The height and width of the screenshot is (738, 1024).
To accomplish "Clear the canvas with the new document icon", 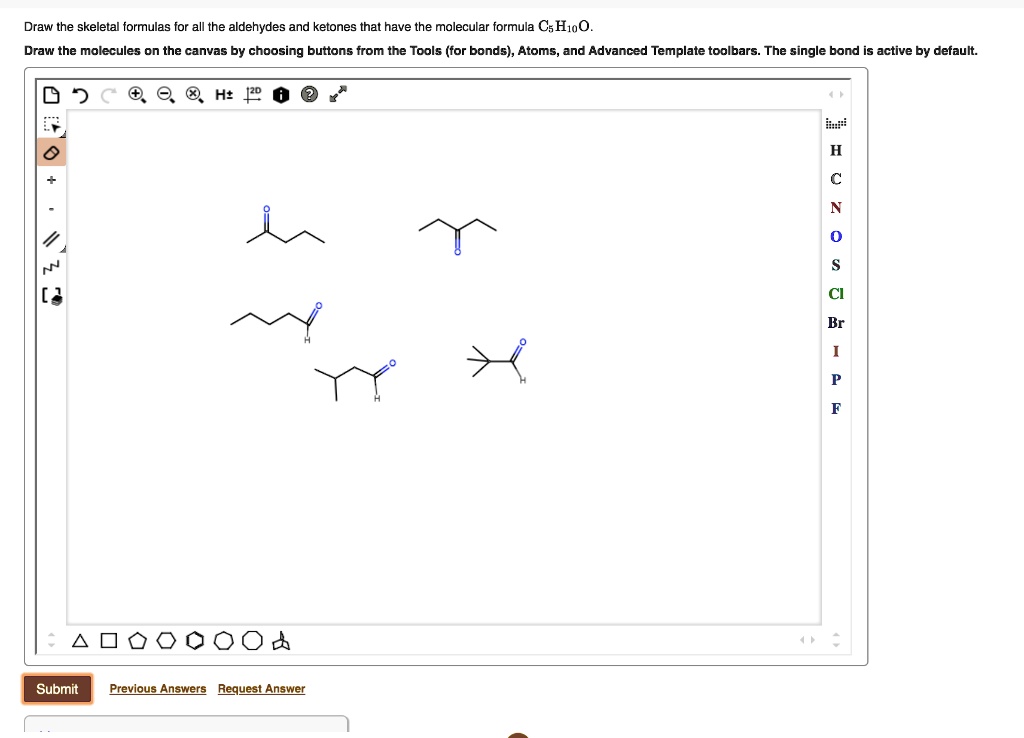I will pos(50,93).
